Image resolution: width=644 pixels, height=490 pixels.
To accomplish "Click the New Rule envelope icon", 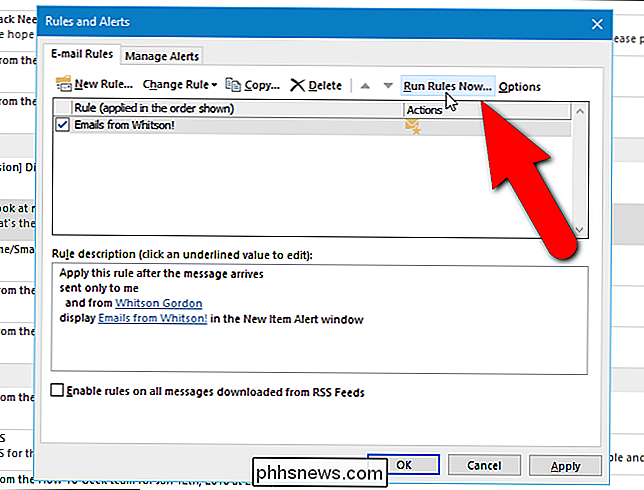I will tap(64, 86).
